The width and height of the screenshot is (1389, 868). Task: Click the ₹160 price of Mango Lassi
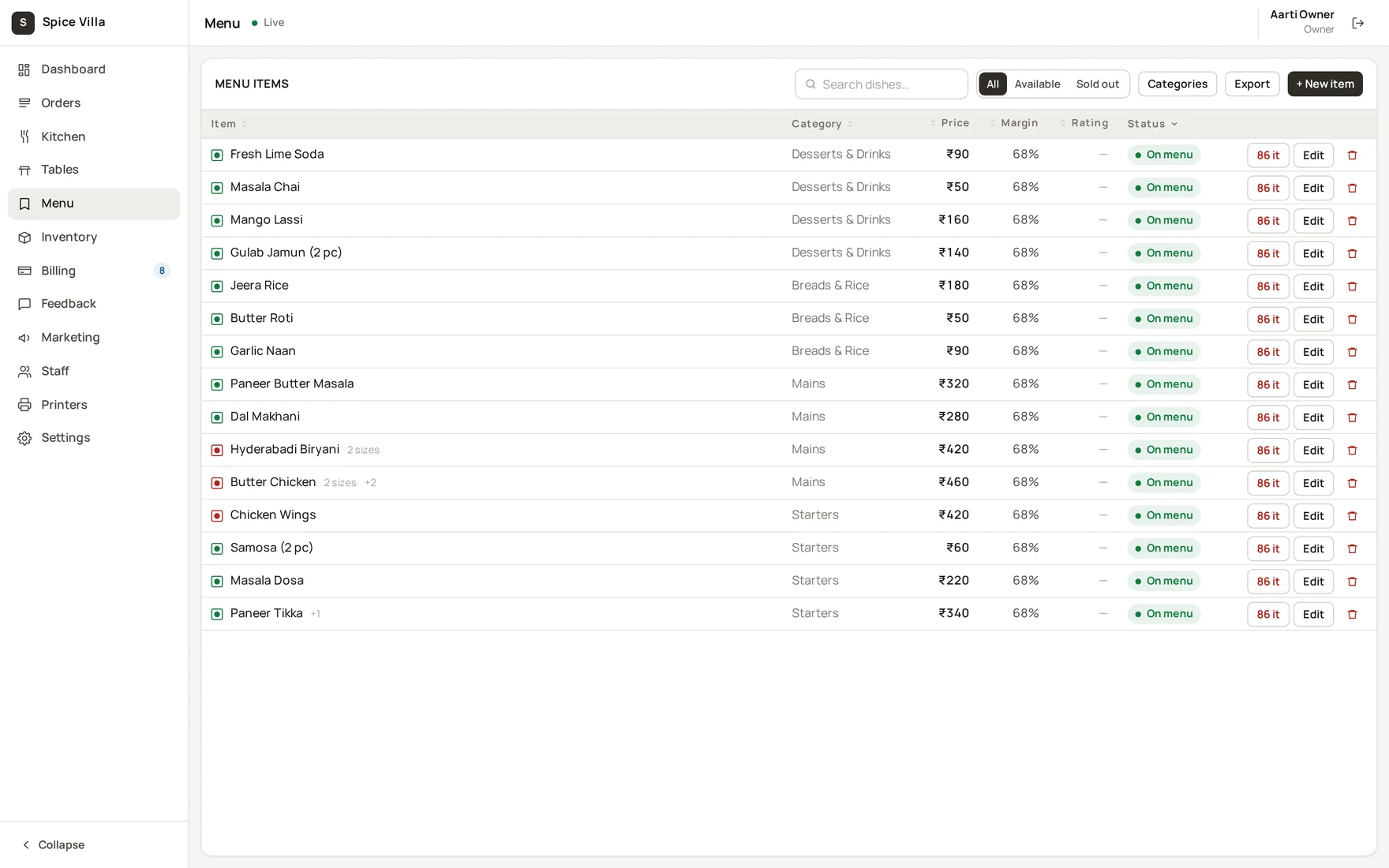953,220
